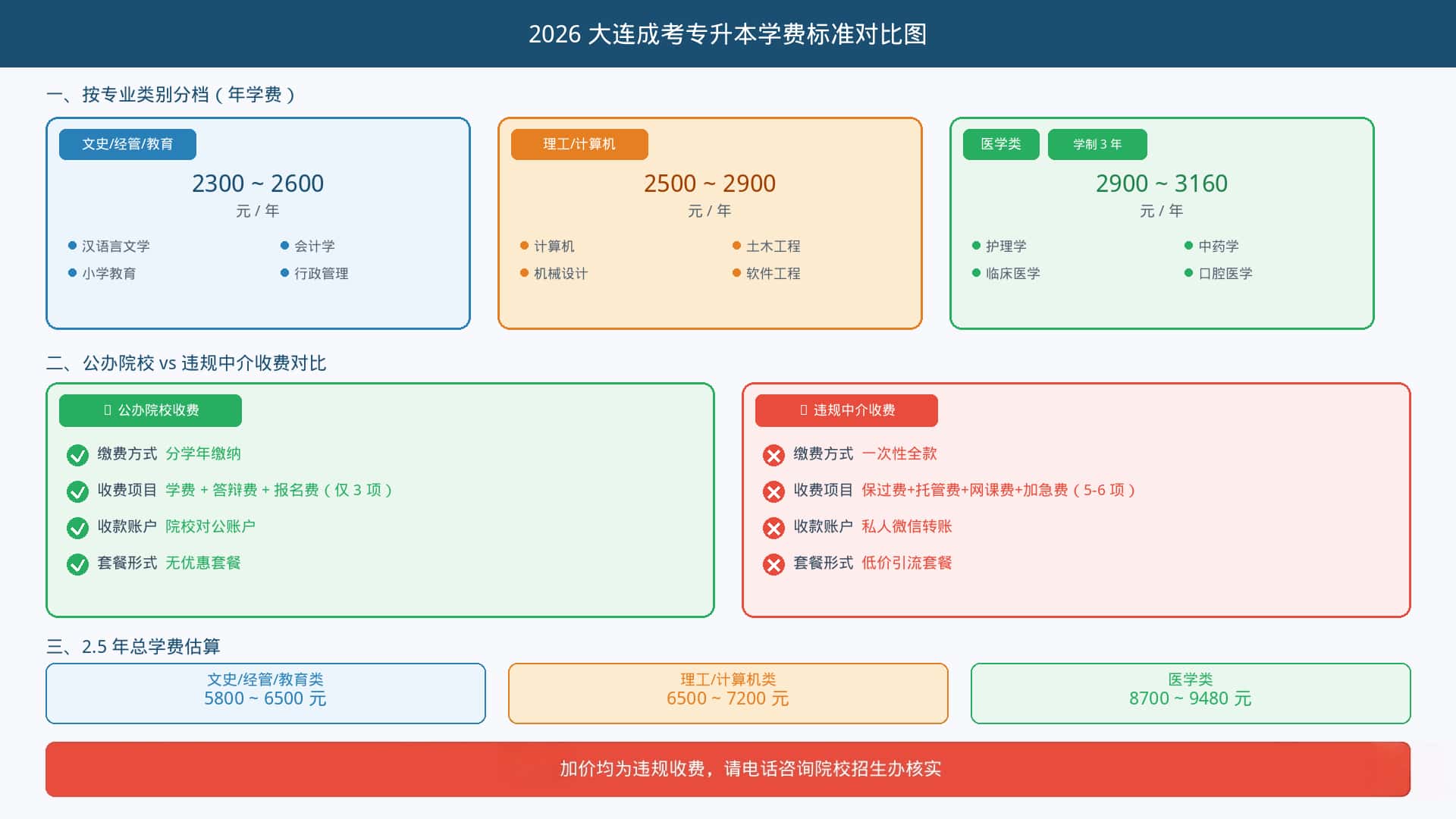Click the orange bullet dot before 土木工程
The width and height of the screenshot is (1456, 819).
tap(736, 246)
